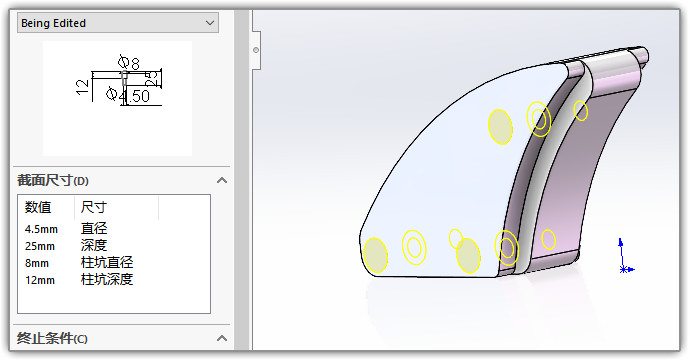Click the counterbore hole preview diagram
689x360 pixels.
[x=117, y=98]
